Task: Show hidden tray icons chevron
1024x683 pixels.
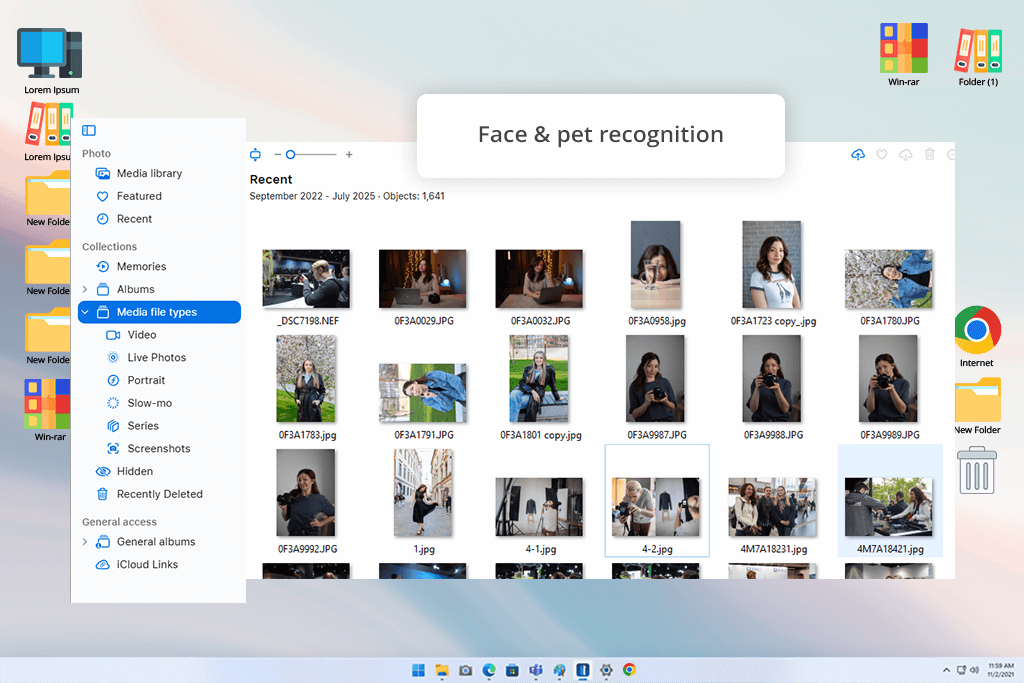Action: point(946,670)
